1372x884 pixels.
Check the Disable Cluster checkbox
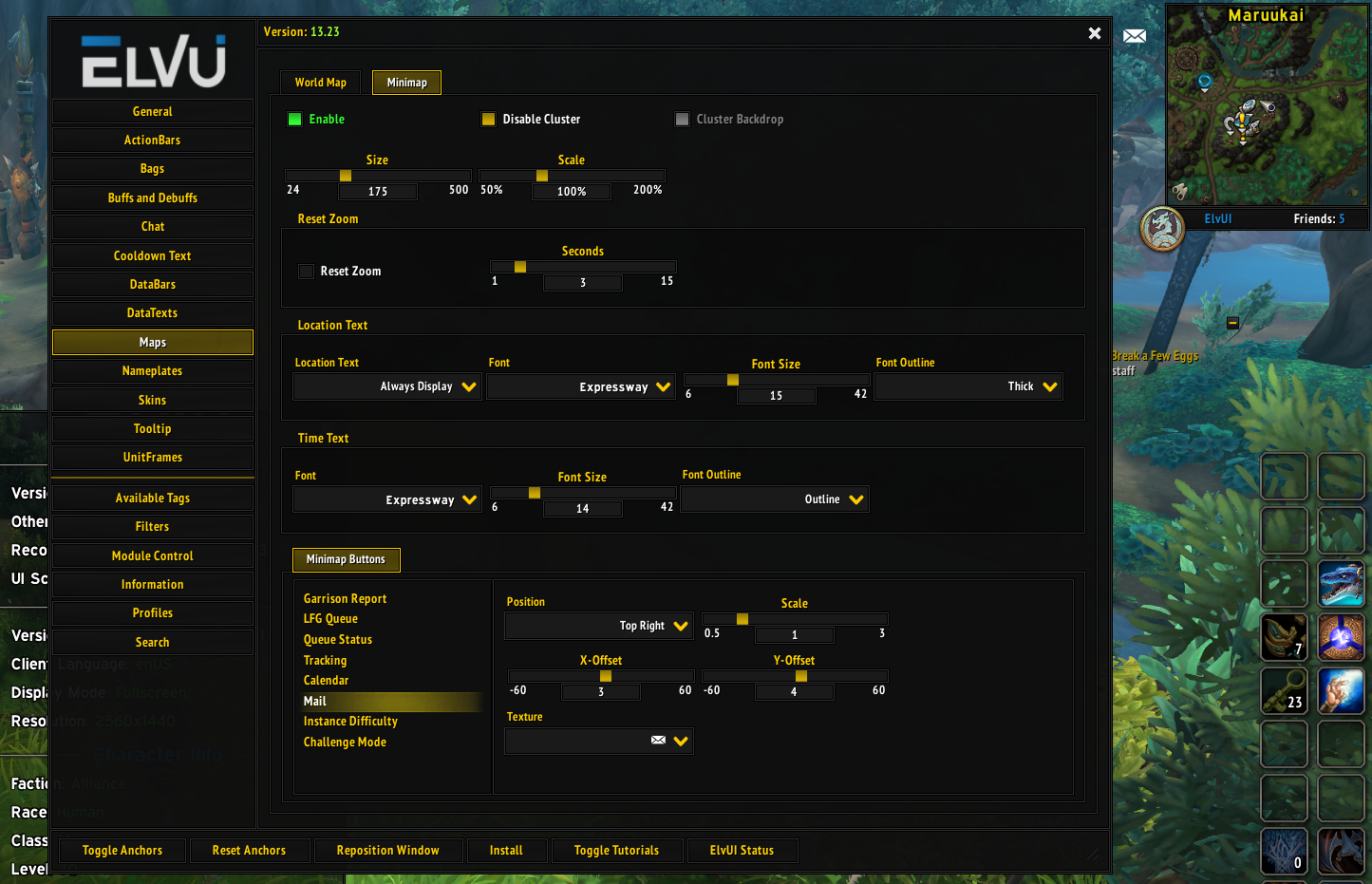coord(488,119)
